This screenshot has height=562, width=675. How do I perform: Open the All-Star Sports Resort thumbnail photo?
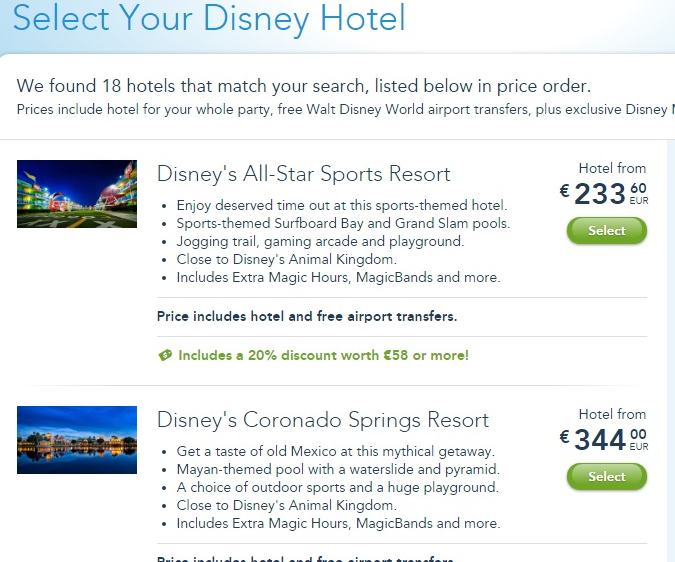point(77,194)
